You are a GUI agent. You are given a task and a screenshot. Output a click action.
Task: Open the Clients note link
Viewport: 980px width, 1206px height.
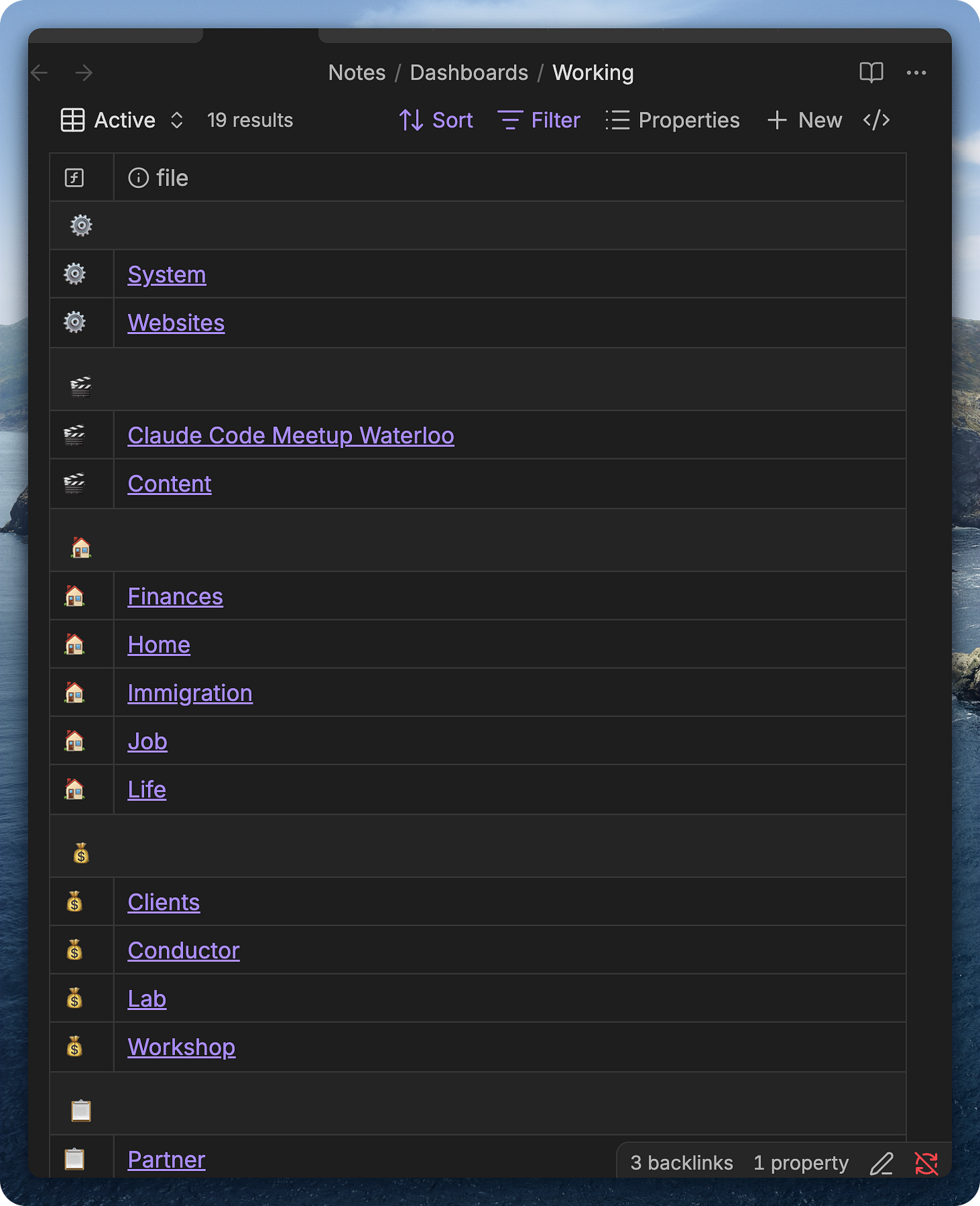(x=164, y=902)
